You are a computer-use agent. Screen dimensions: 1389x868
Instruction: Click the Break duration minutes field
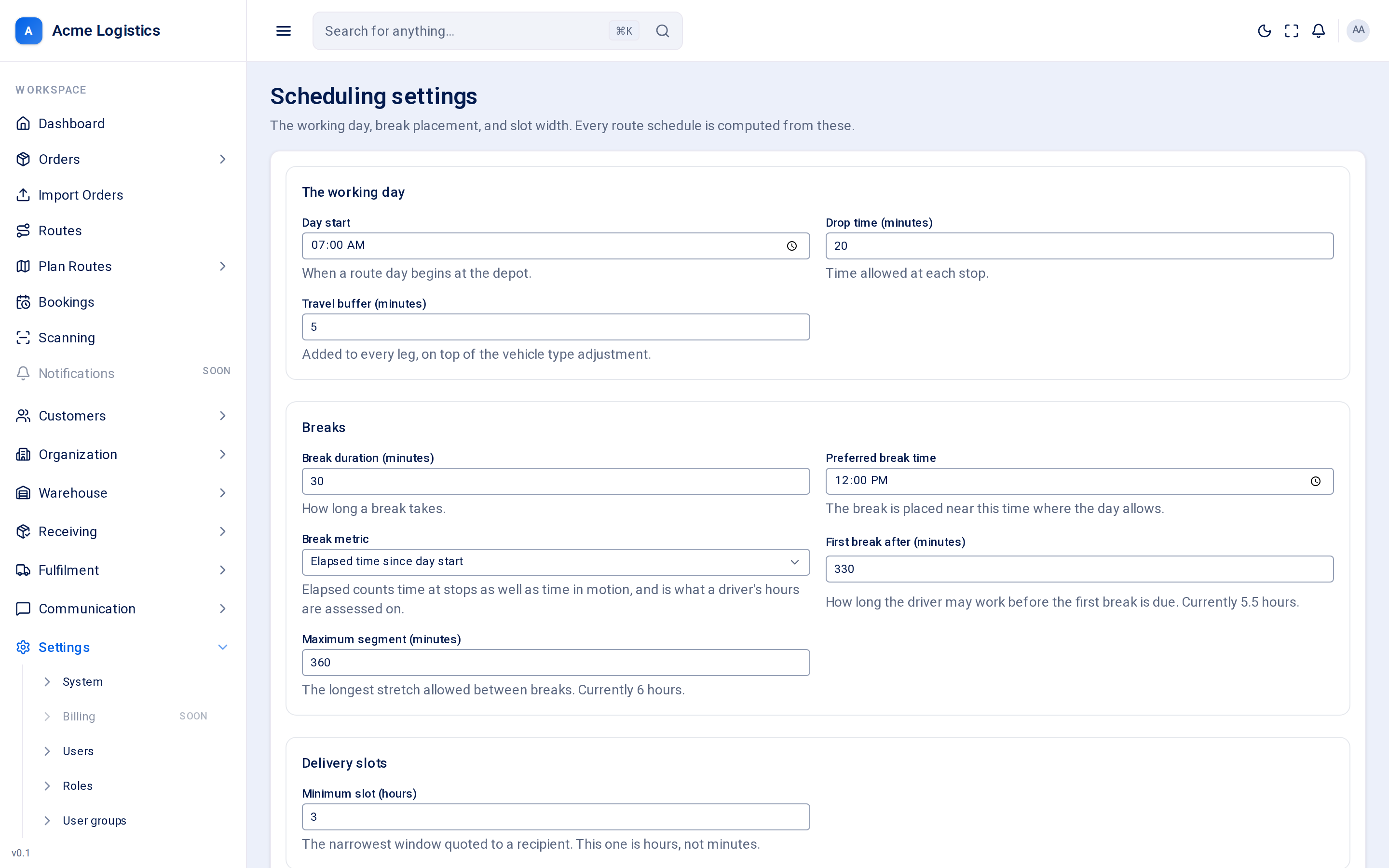pos(556,481)
